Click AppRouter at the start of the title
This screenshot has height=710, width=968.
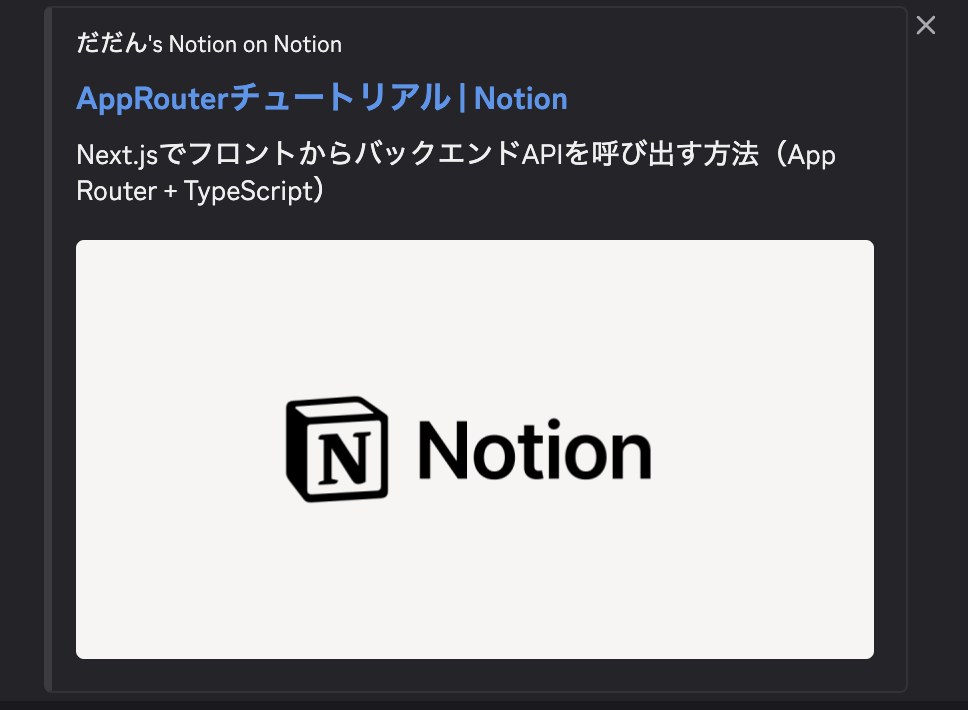152,99
